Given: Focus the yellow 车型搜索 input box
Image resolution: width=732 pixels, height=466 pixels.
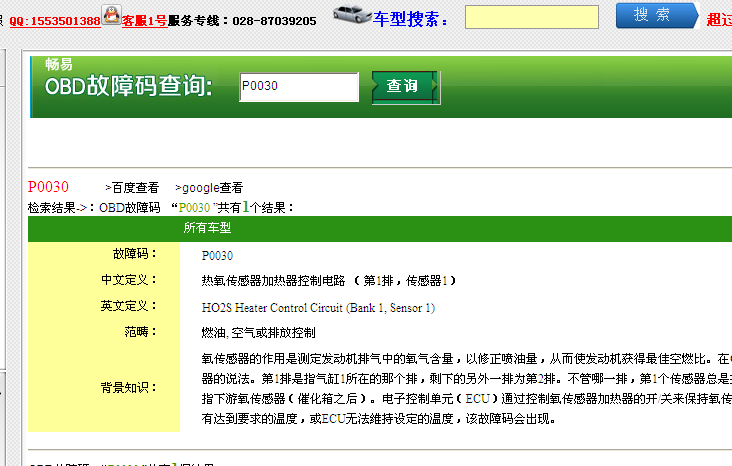Looking at the screenshot, I should (532, 17).
